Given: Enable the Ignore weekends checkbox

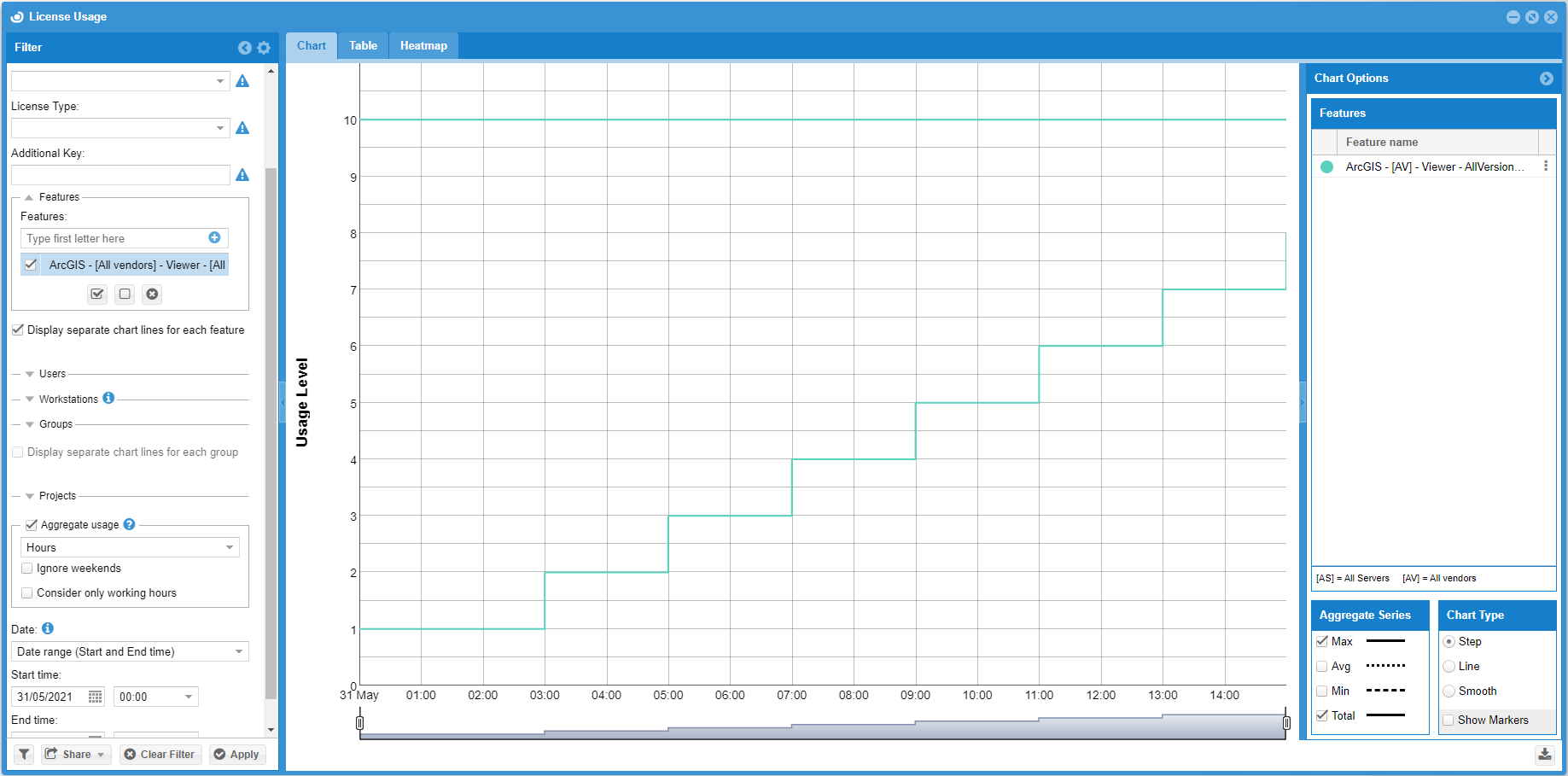Looking at the screenshot, I should pos(27,569).
